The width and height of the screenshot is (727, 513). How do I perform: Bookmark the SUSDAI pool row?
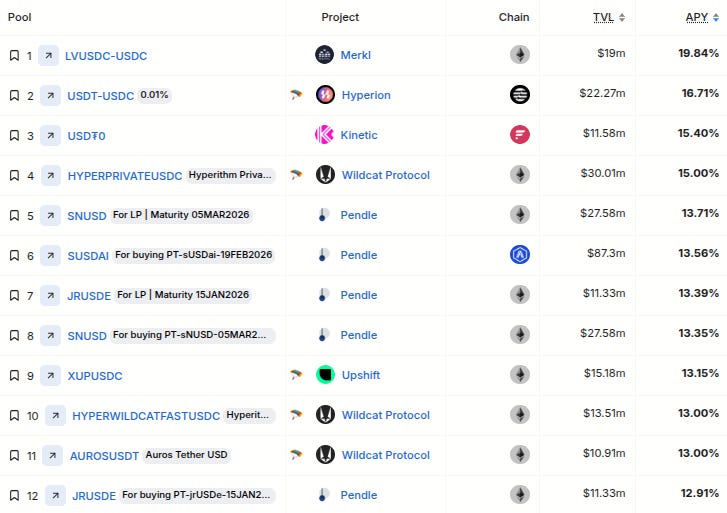(x=14, y=256)
